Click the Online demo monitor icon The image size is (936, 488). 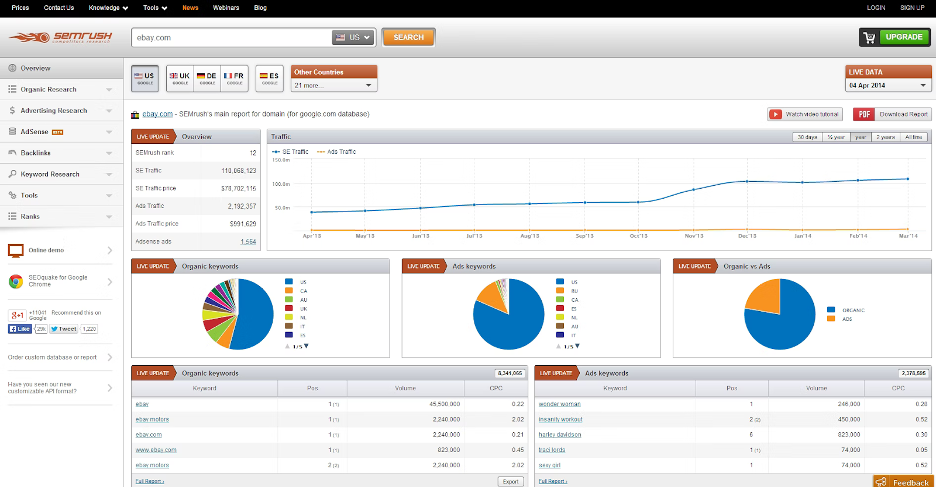pyautogui.click(x=16, y=251)
